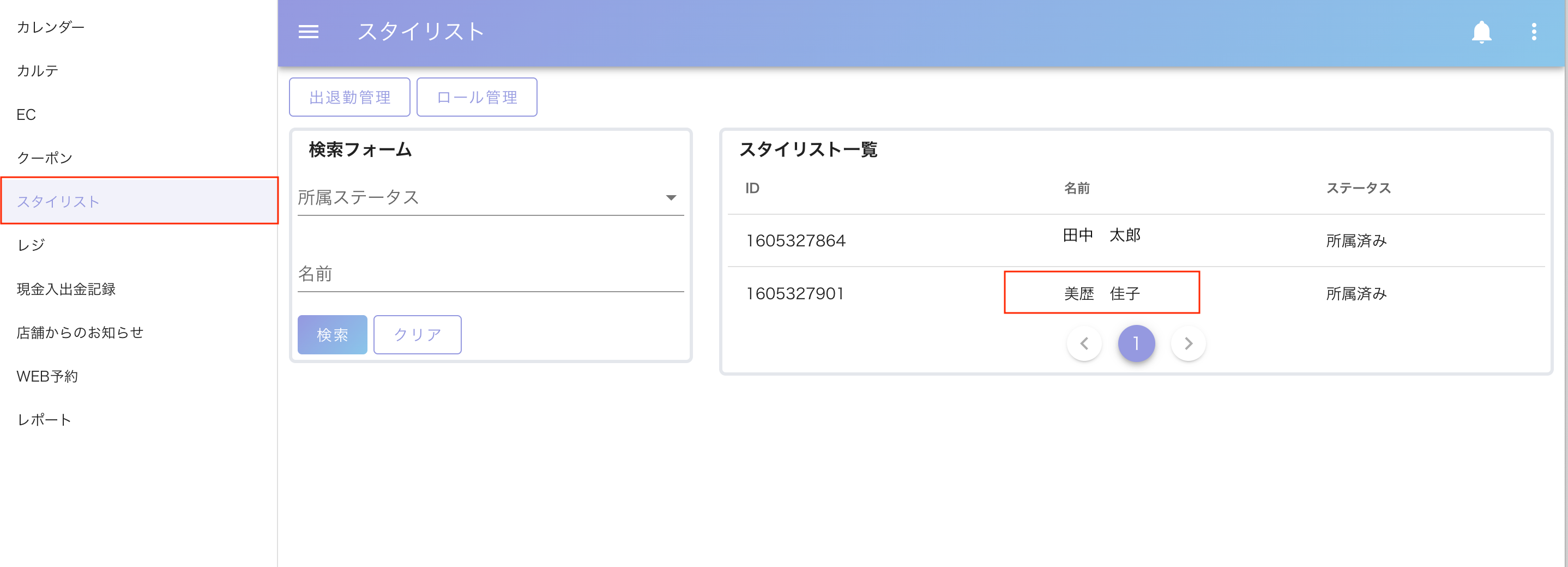The width and height of the screenshot is (1568, 567).
Task: Click the ID column header
Action: pos(752,189)
